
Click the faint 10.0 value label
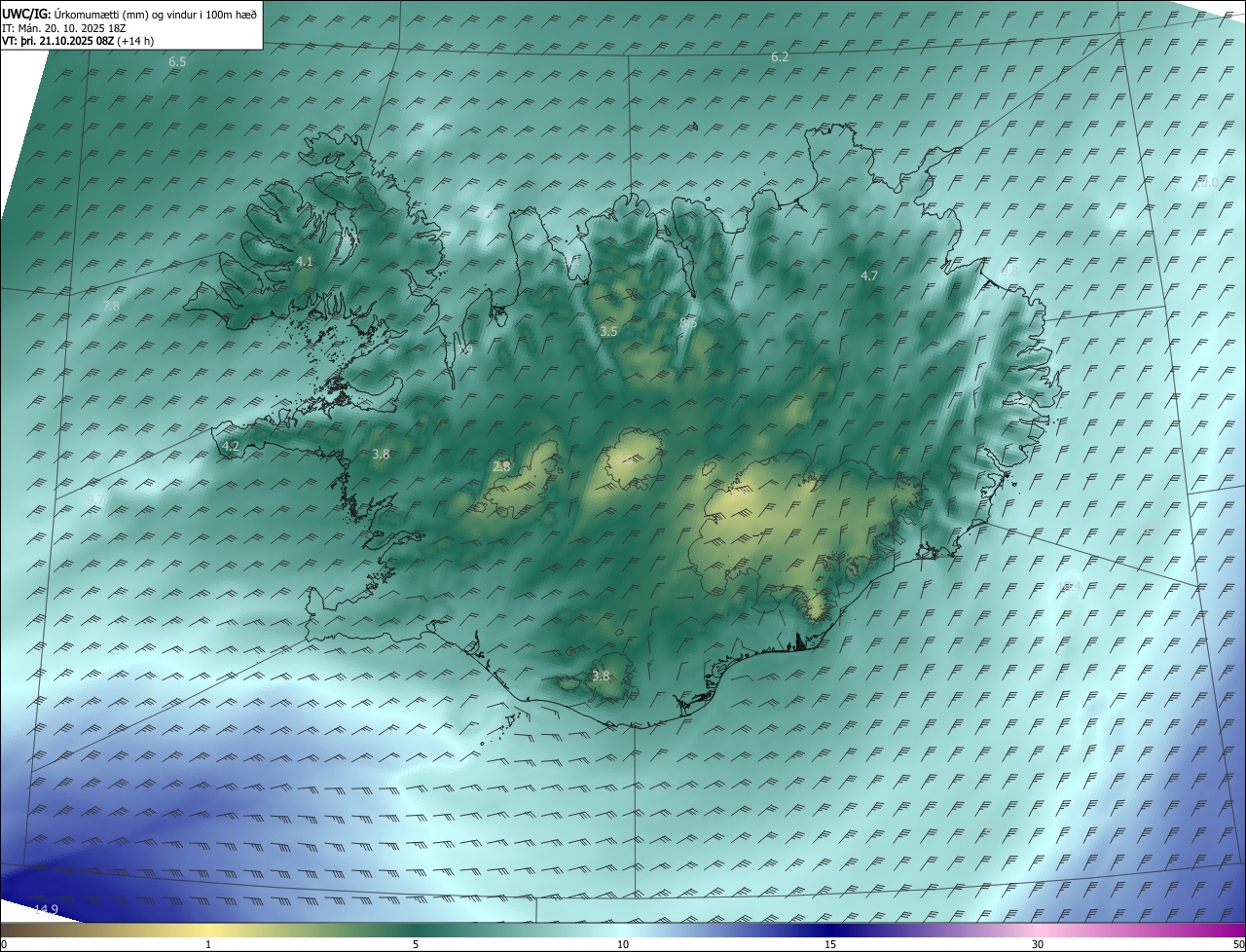[x=1206, y=183]
